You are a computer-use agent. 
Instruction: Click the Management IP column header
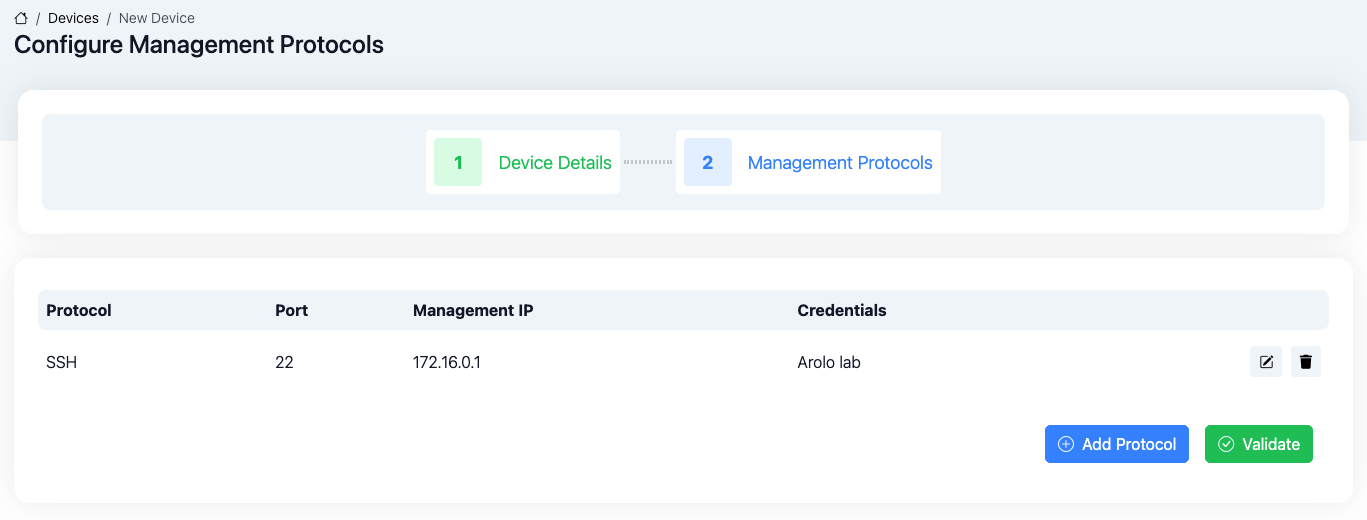473,310
